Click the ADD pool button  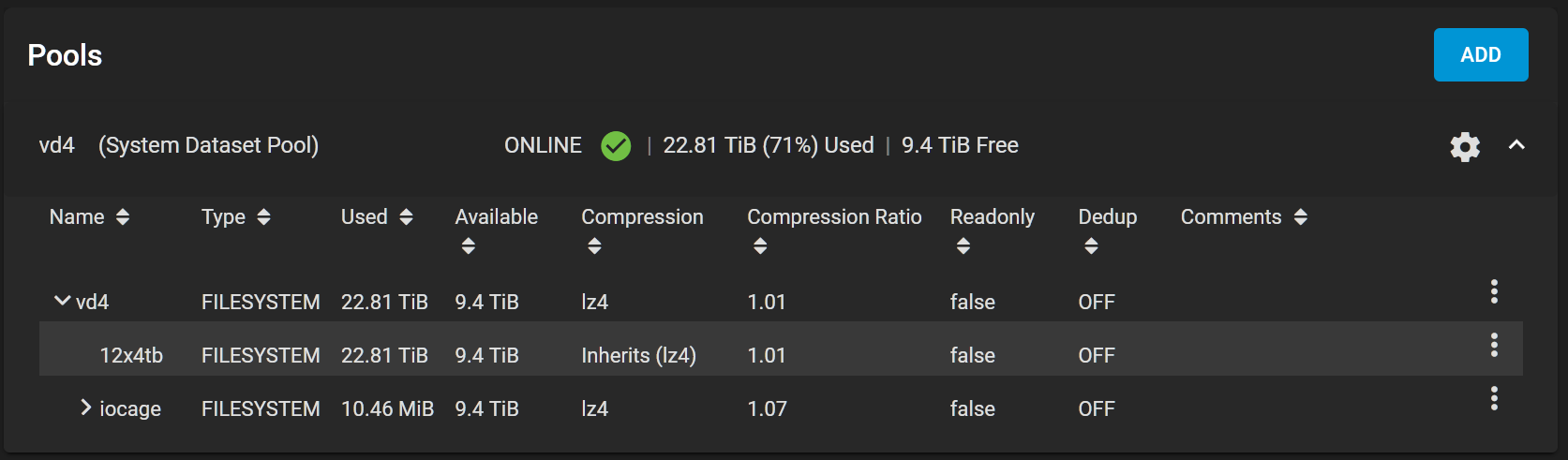1481,54
